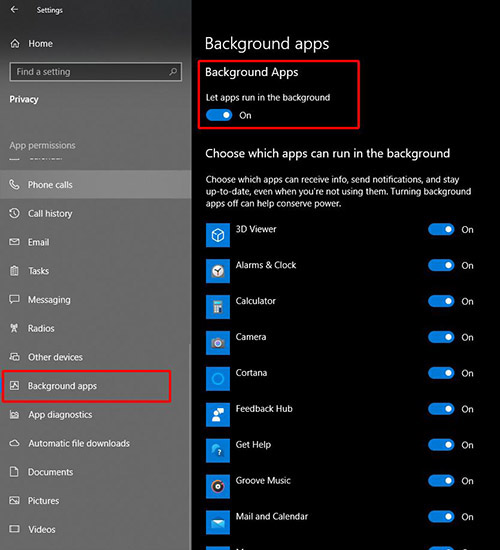Go to Call history settings
The height and width of the screenshot is (550, 500).
tap(95, 213)
